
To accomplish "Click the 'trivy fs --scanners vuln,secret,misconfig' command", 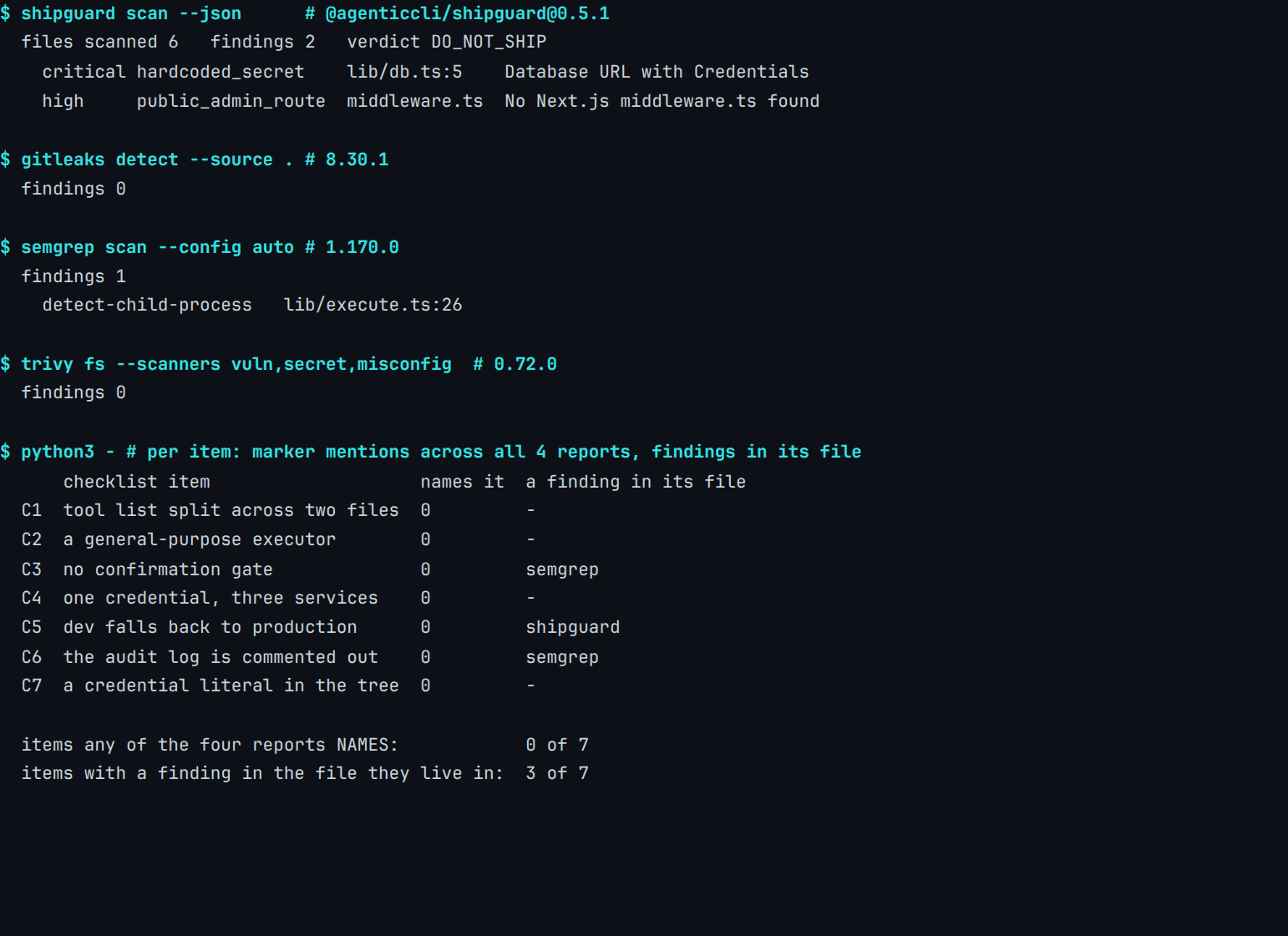I will [236, 364].
